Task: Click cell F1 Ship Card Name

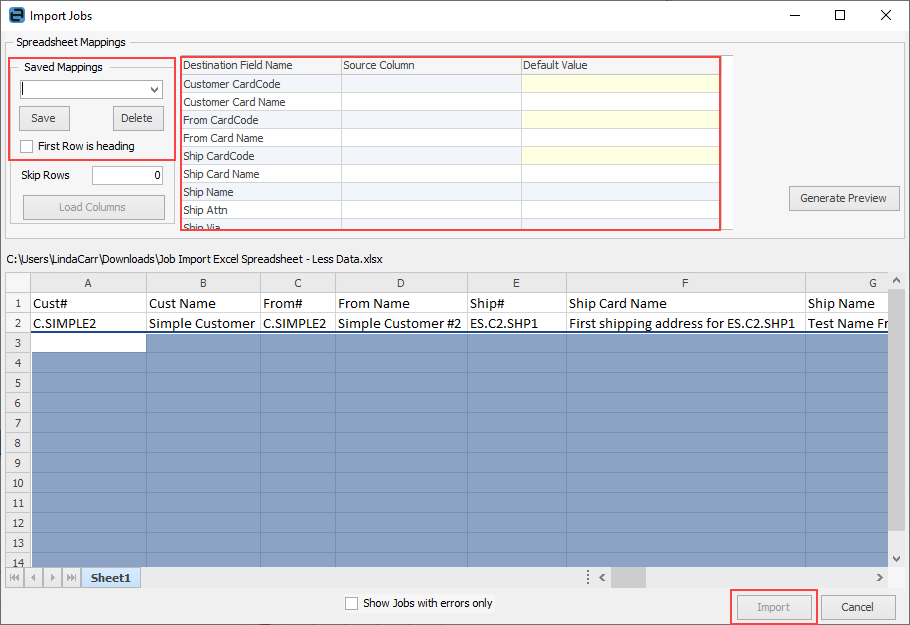Action: pos(685,303)
